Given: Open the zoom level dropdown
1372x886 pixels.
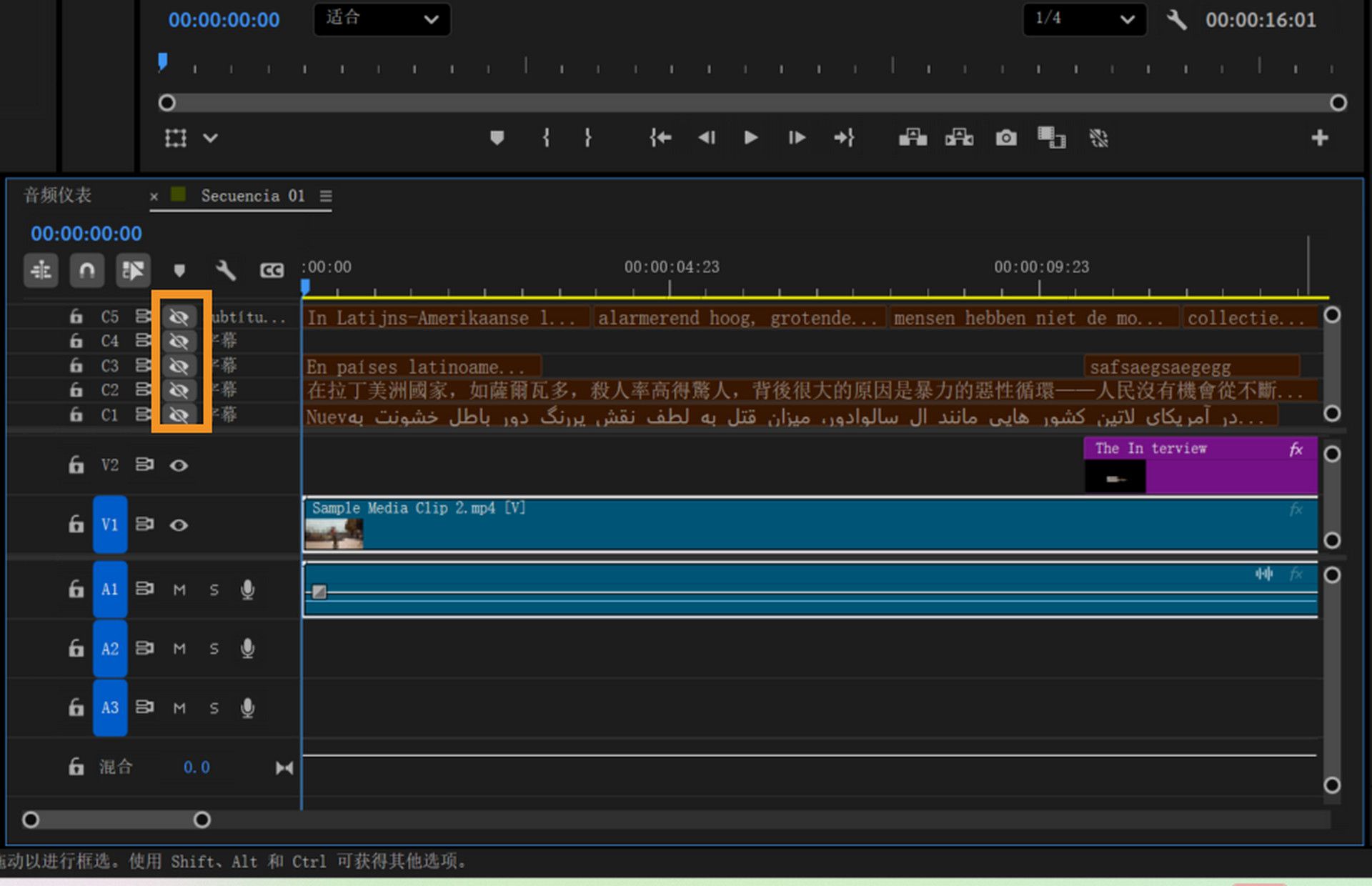Looking at the screenshot, I should tap(382, 19).
